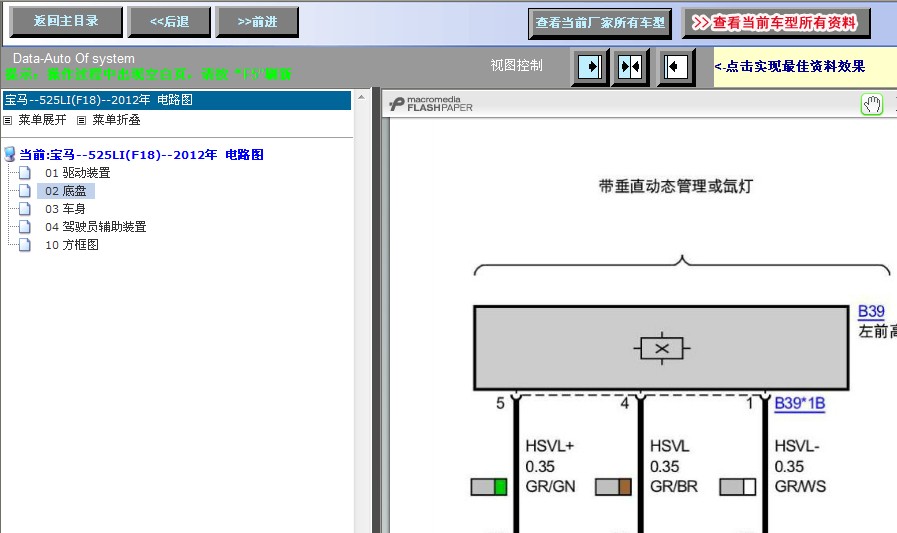
Task: Select the tree root 当前:宝马--525LI(F18)
Action: 141,154
